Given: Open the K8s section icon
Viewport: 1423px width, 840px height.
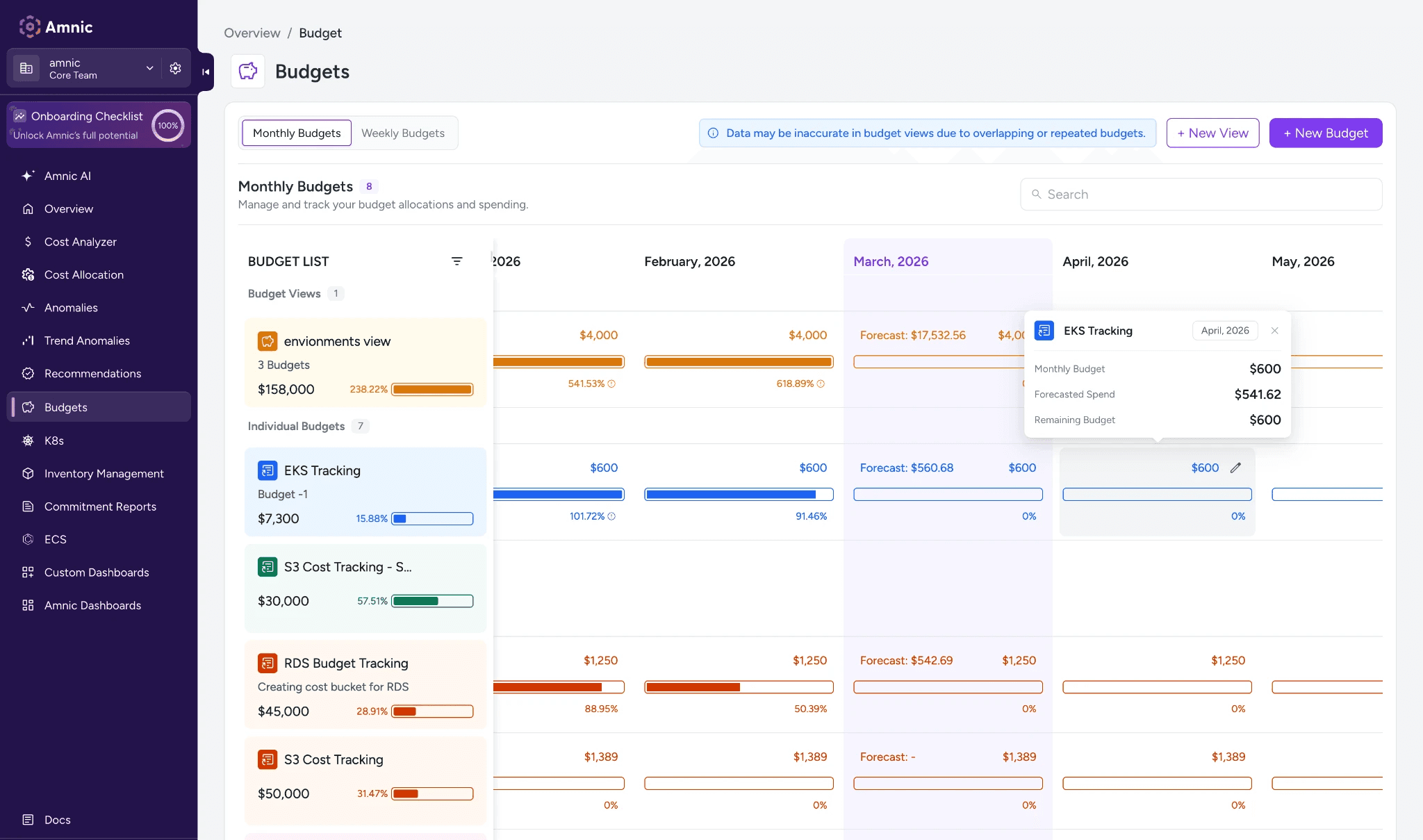Looking at the screenshot, I should point(28,440).
